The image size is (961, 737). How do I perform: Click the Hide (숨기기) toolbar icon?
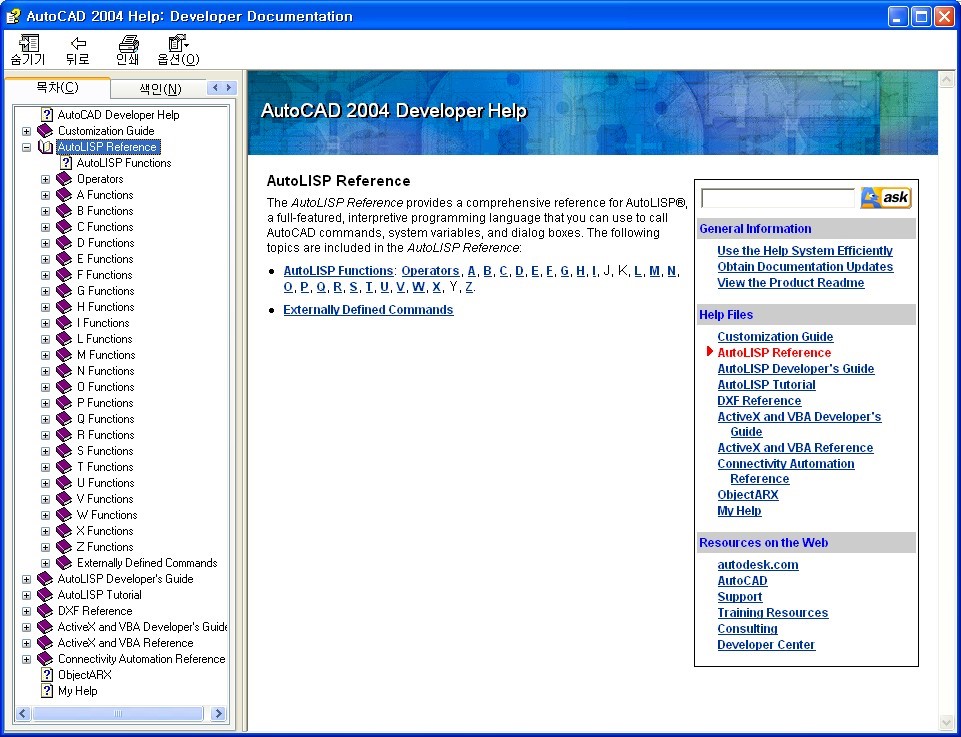pyautogui.click(x=29, y=43)
